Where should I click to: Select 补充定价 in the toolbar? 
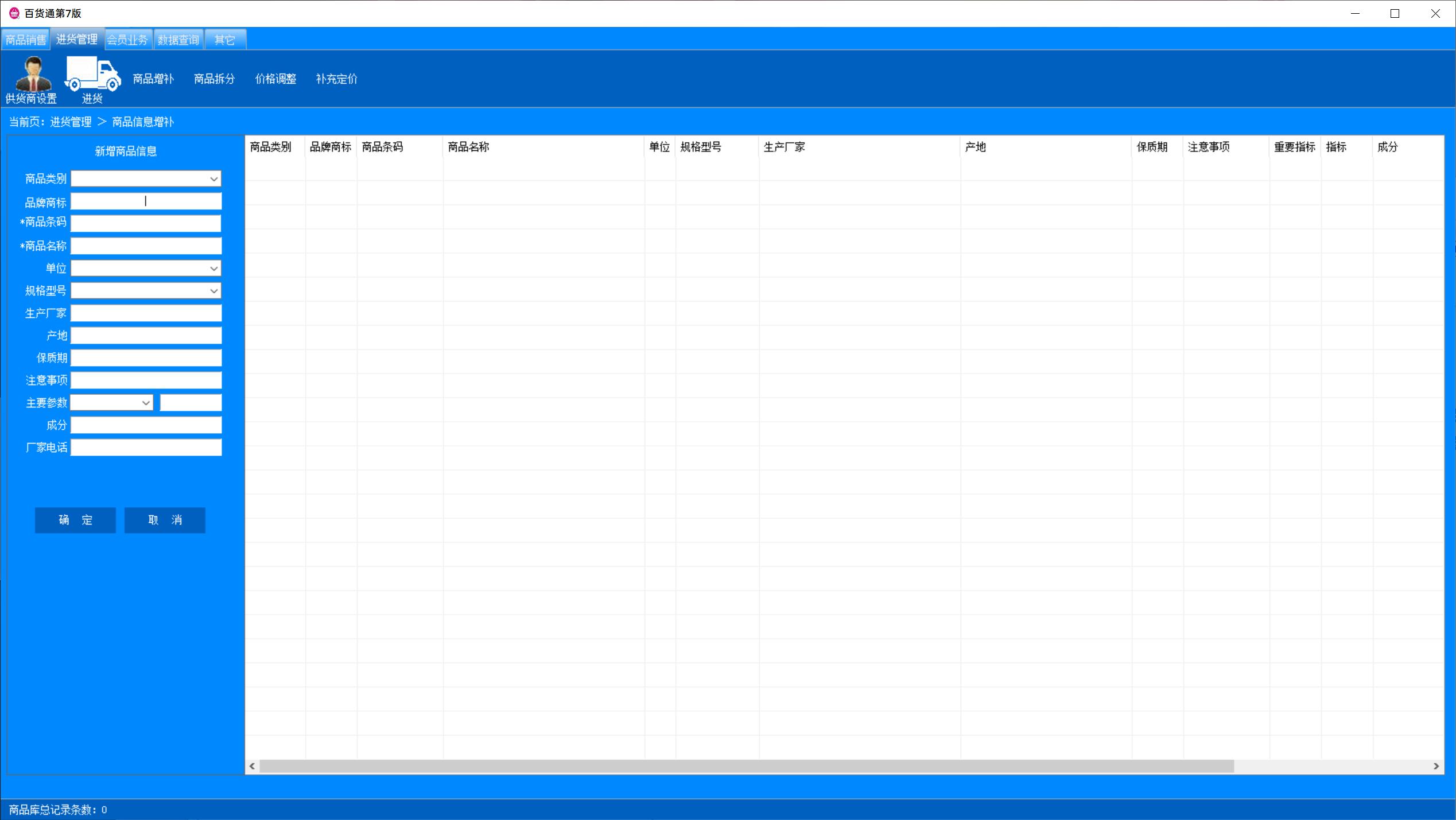[336, 79]
